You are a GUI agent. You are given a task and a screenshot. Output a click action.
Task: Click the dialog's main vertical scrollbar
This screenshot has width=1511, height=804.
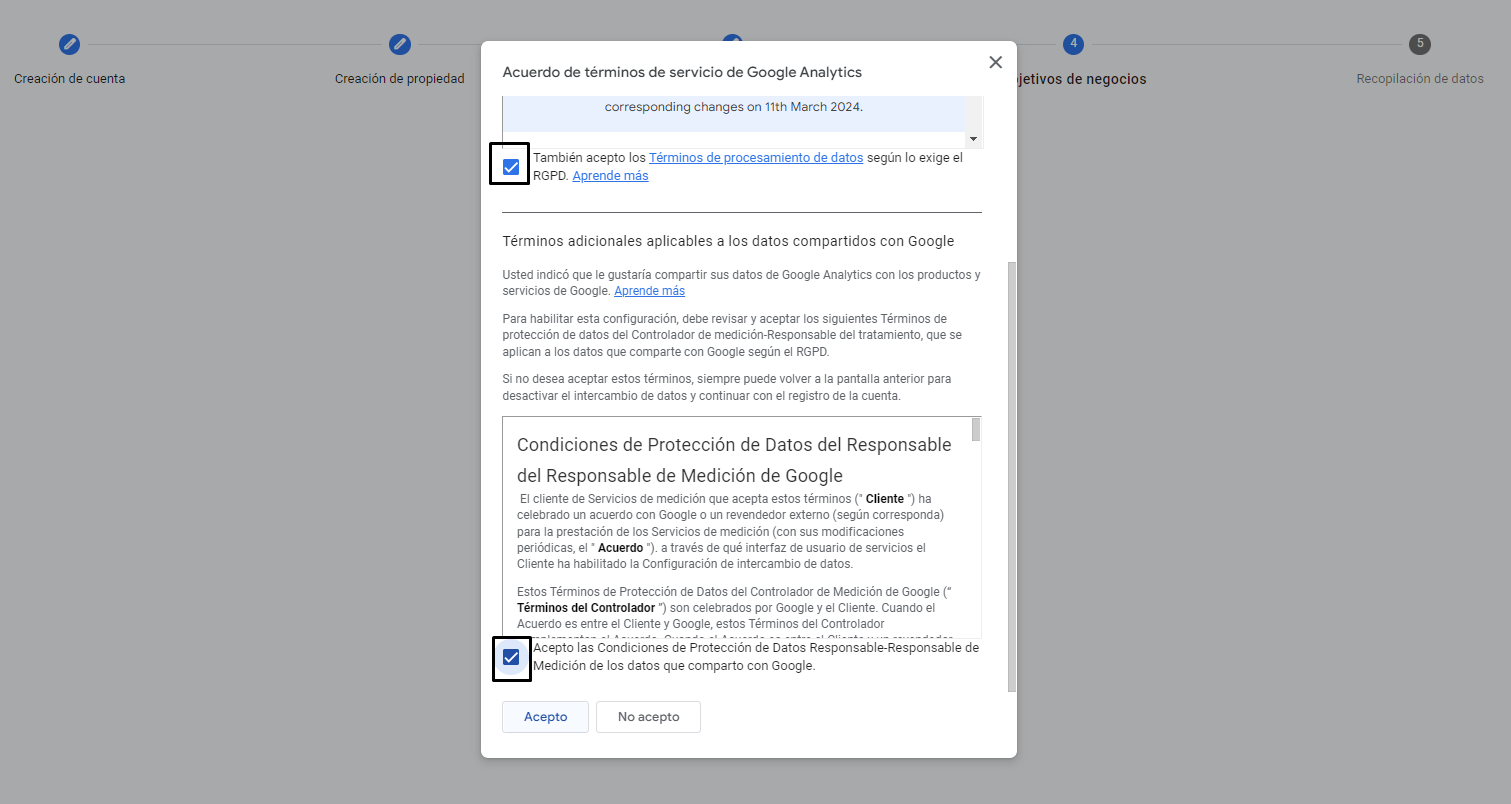point(1012,477)
